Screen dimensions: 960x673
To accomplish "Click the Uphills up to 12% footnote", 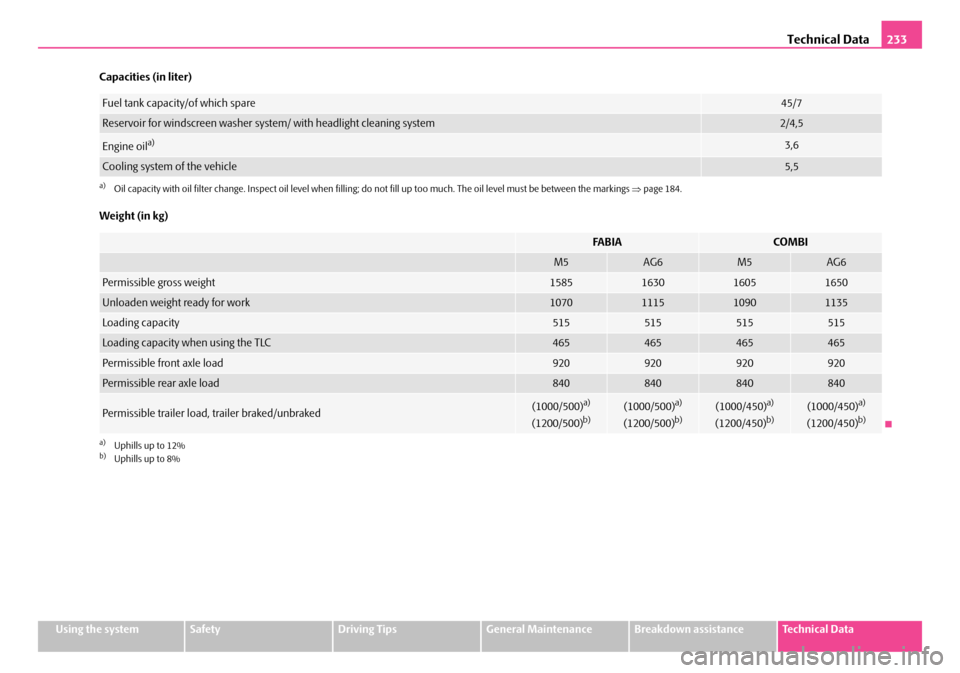I will [148, 444].
